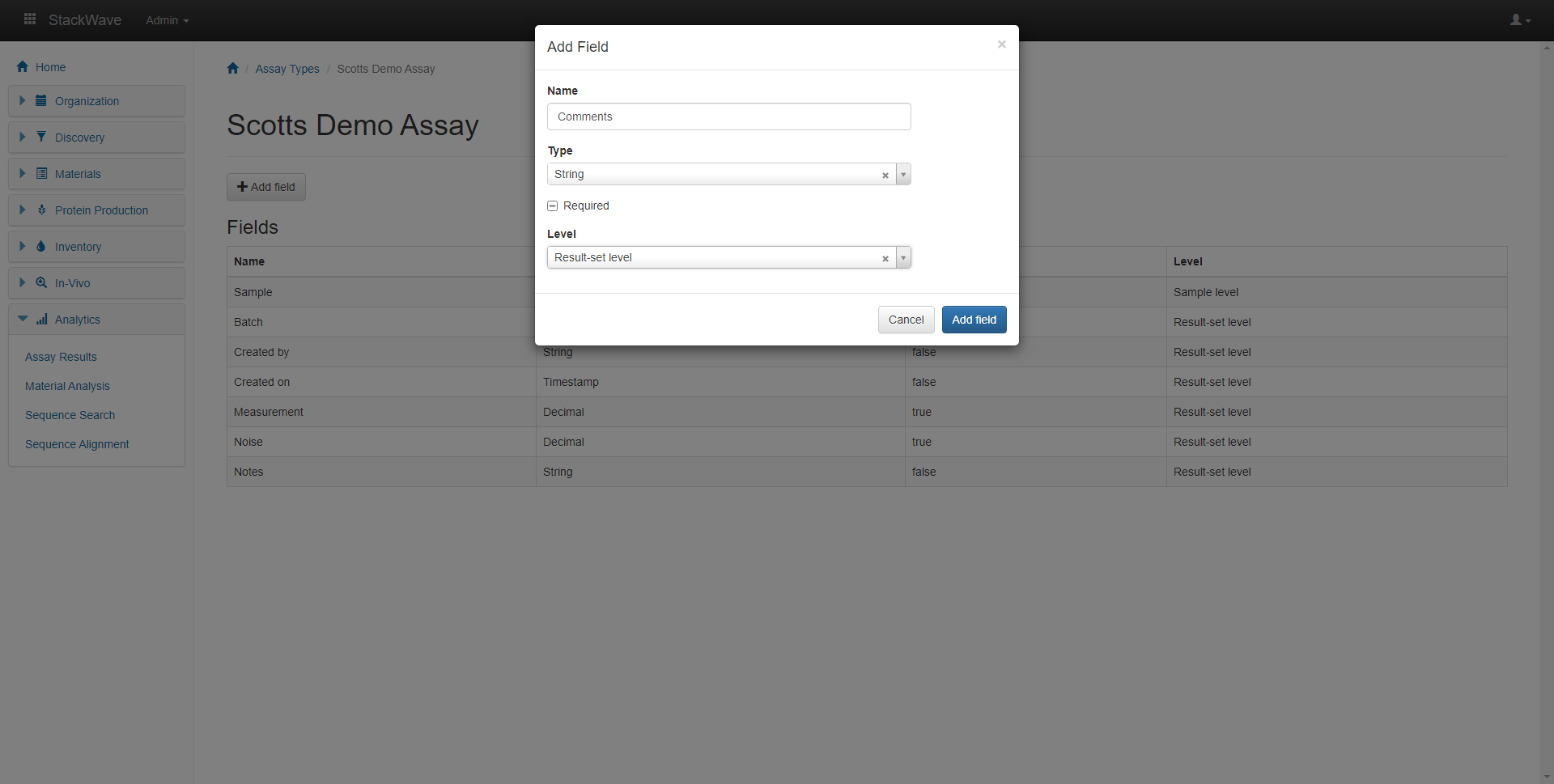Screen dimensions: 1554x784
Task: Open the Admin menu in navbar
Action: (167, 20)
